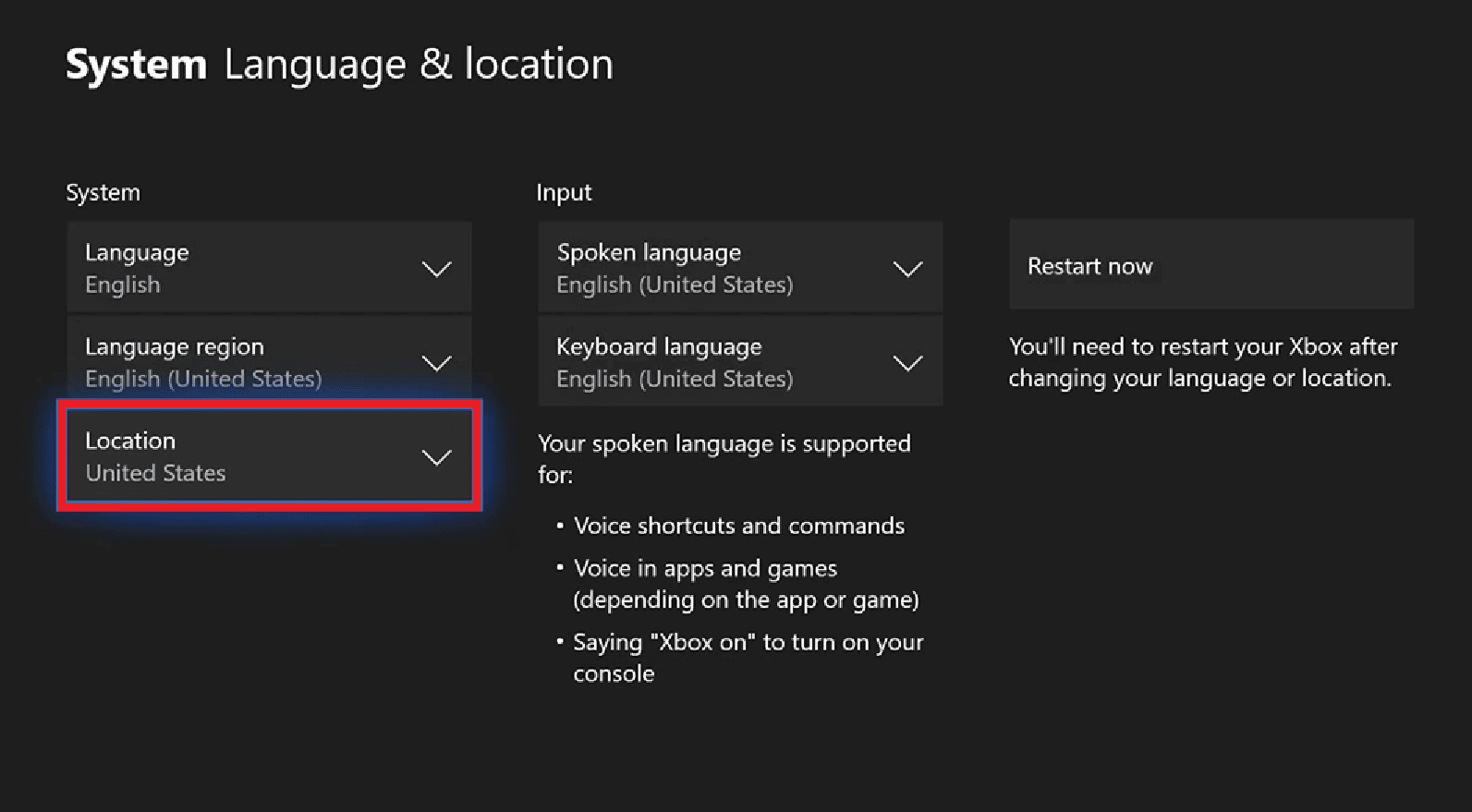1472x812 pixels.
Task: Click "Your spoken language is supported for" text
Action: pyautogui.click(x=724, y=458)
